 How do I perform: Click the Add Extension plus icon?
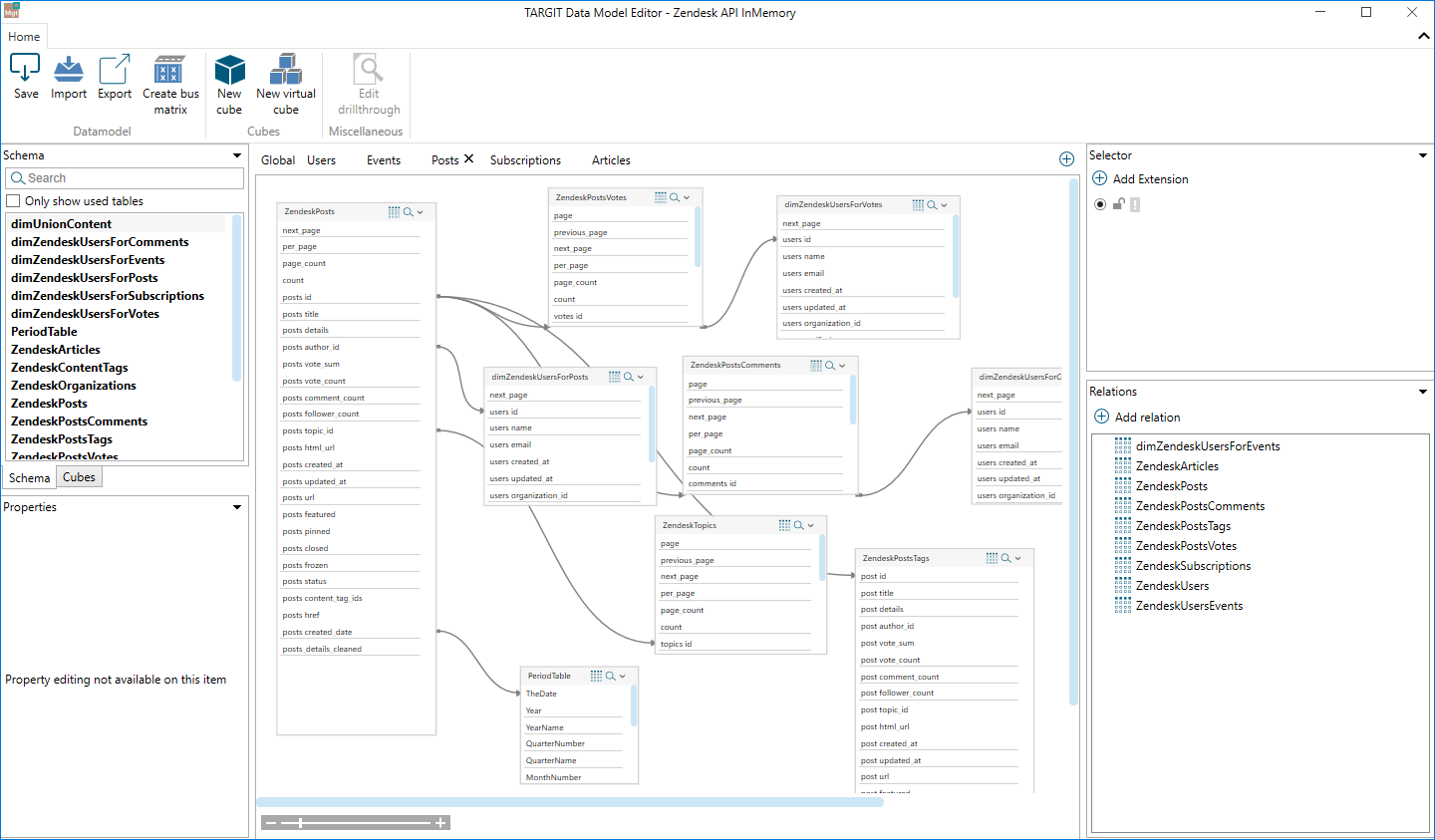(x=1100, y=178)
